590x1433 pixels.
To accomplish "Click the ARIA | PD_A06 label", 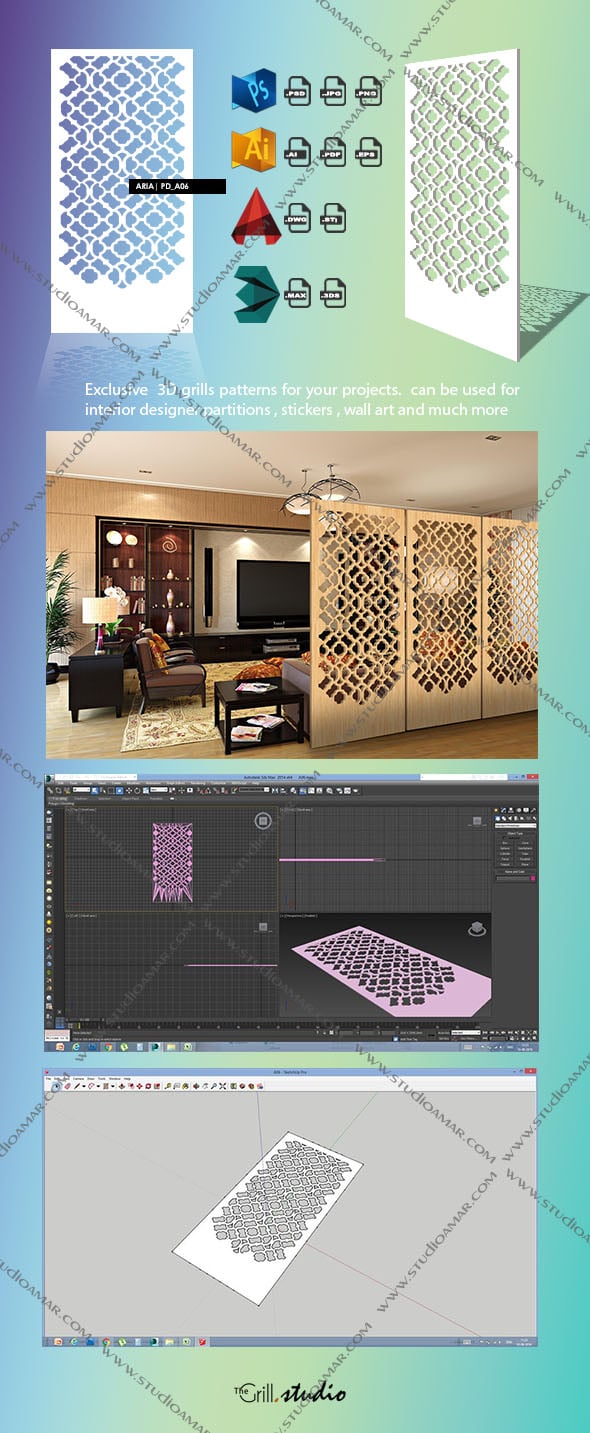I will click(178, 186).
